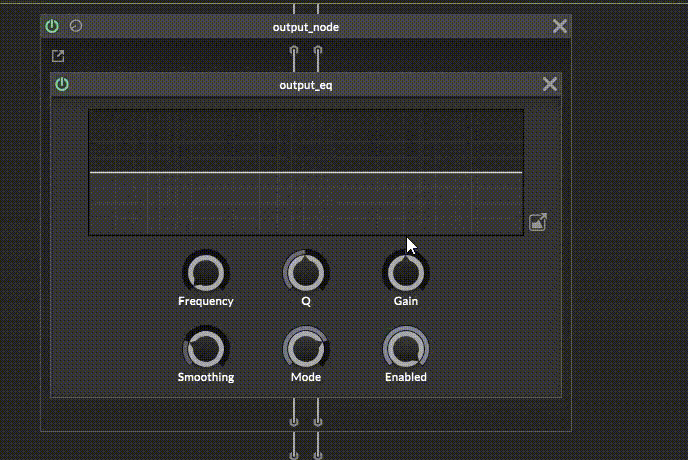Click the right input pin of output_node
Viewport: 688px width, 460px height.
318,52
